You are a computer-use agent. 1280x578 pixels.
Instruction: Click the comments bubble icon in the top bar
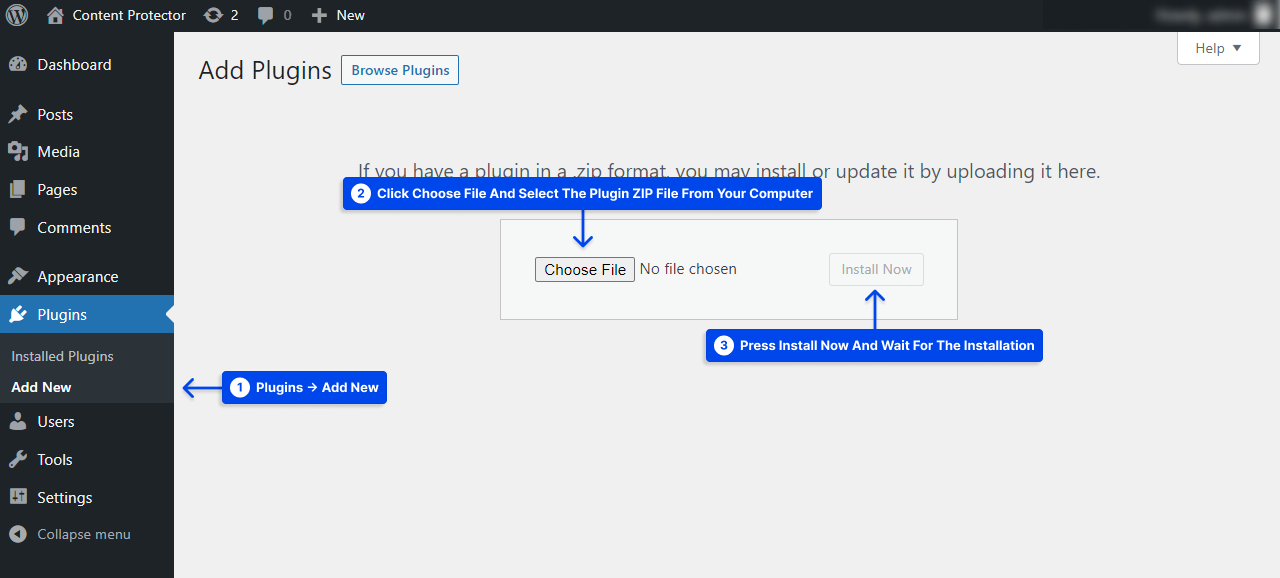pyautogui.click(x=265, y=15)
